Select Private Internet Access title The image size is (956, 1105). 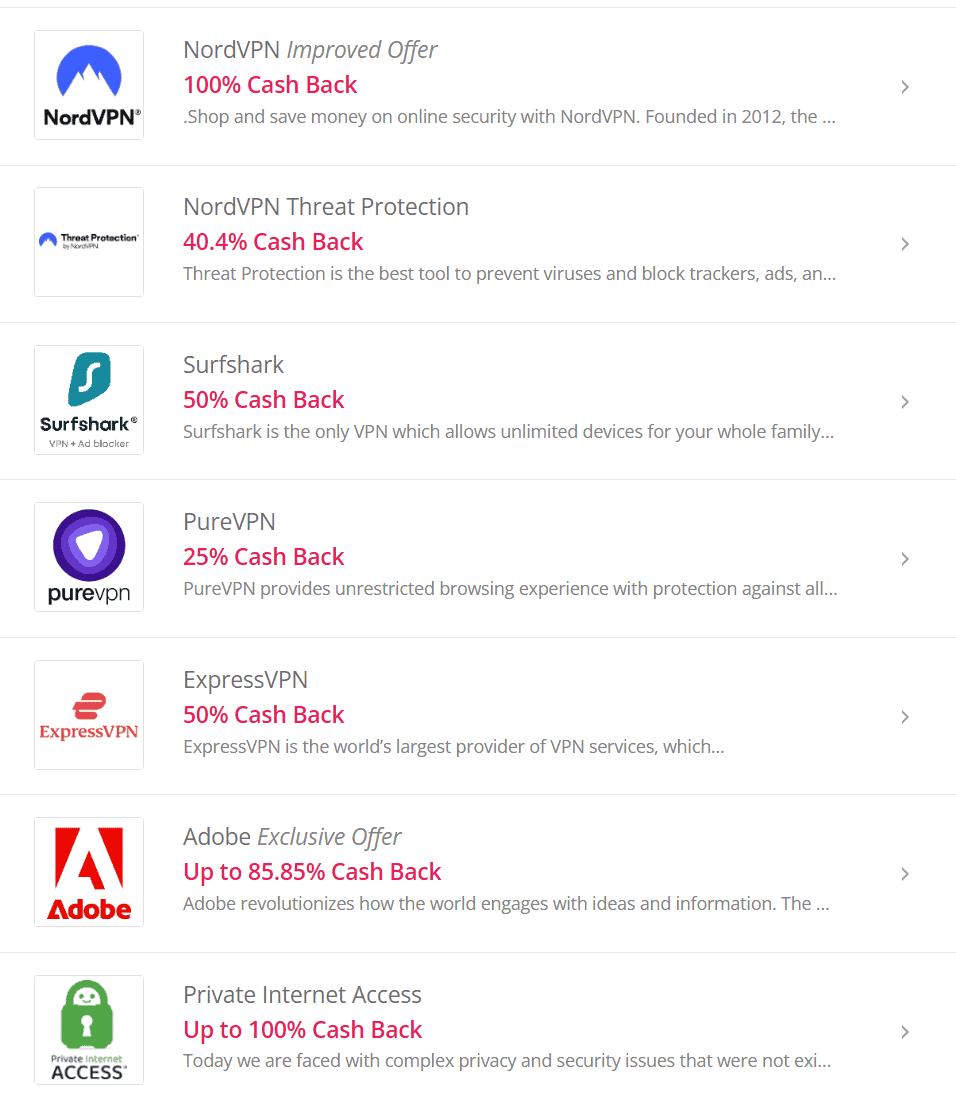(x=302, y=995)
